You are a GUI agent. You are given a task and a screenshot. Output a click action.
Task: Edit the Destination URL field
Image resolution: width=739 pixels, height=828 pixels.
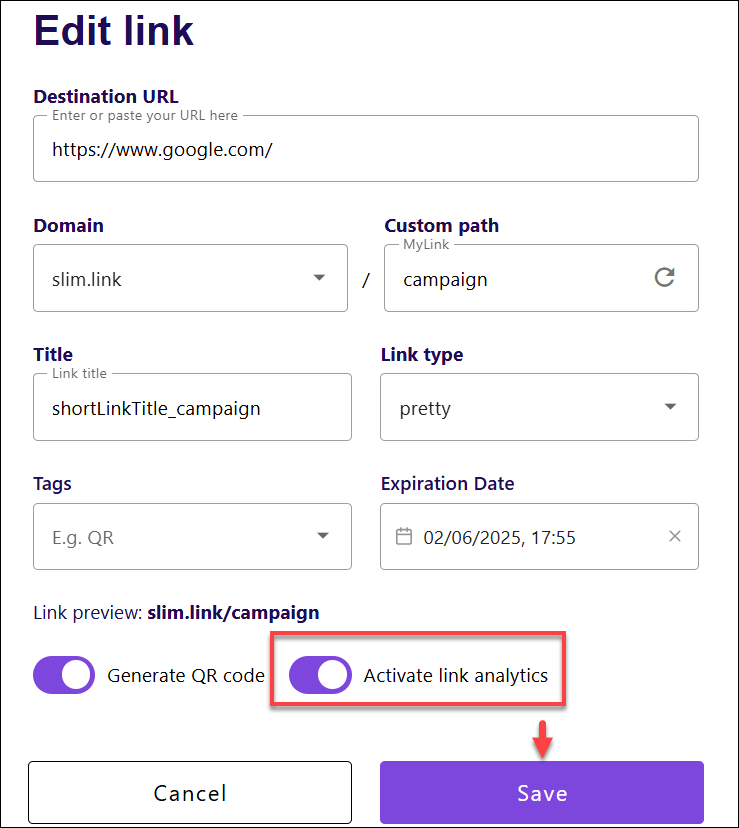click(366, 149)
